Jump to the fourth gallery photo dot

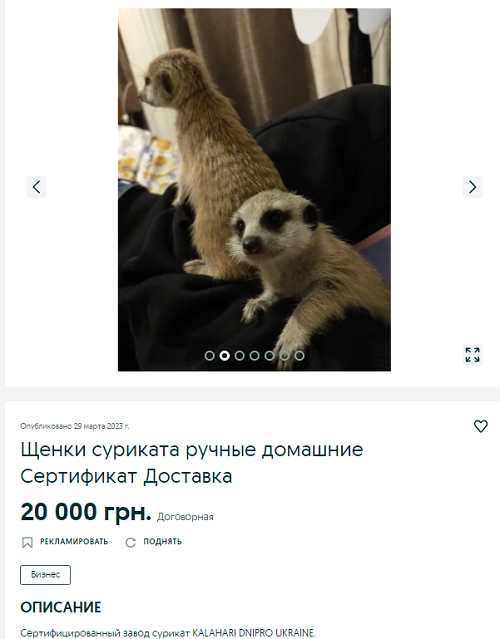tap(254, 356)
